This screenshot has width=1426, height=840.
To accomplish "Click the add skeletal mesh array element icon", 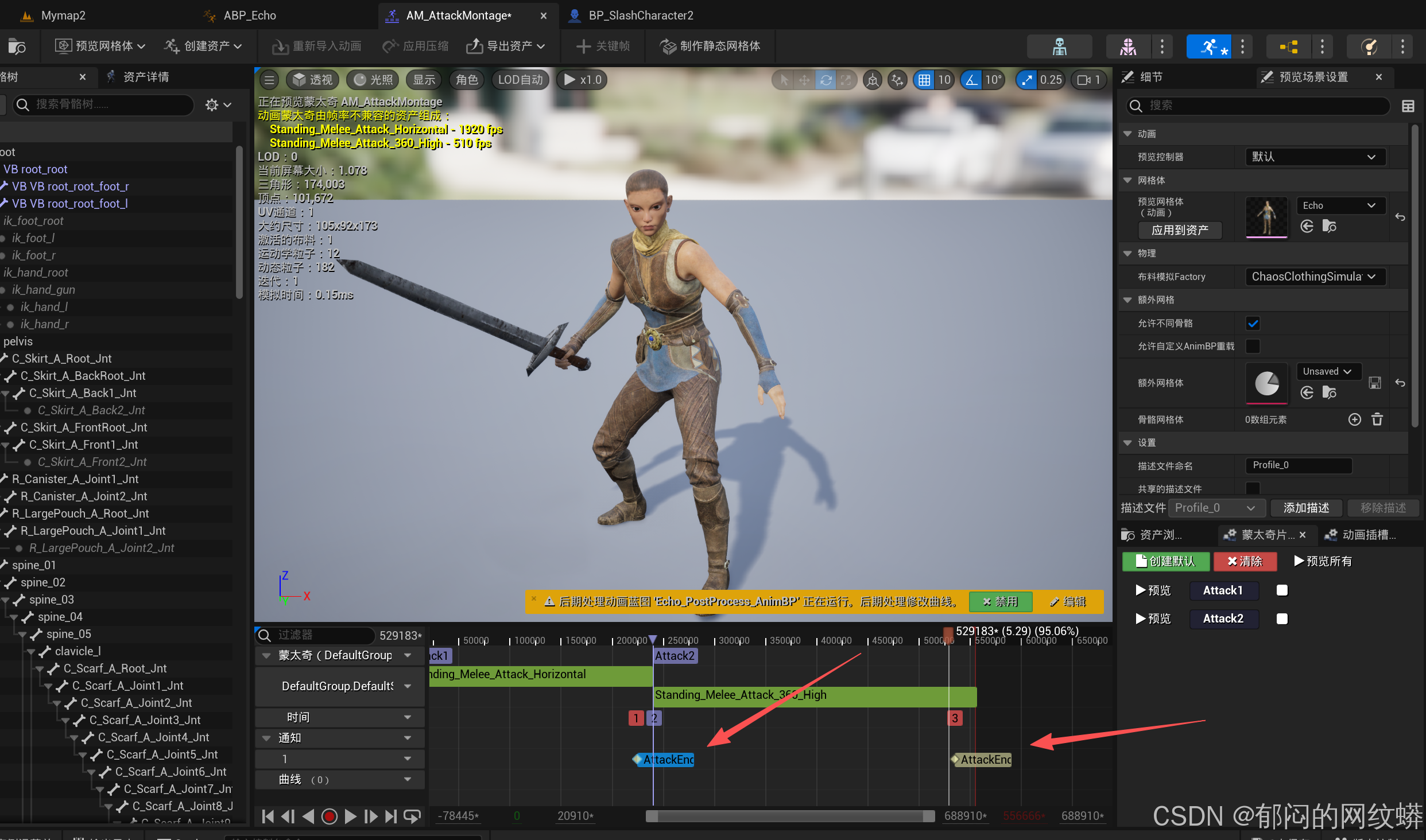I will click(x=1354, y=419).
